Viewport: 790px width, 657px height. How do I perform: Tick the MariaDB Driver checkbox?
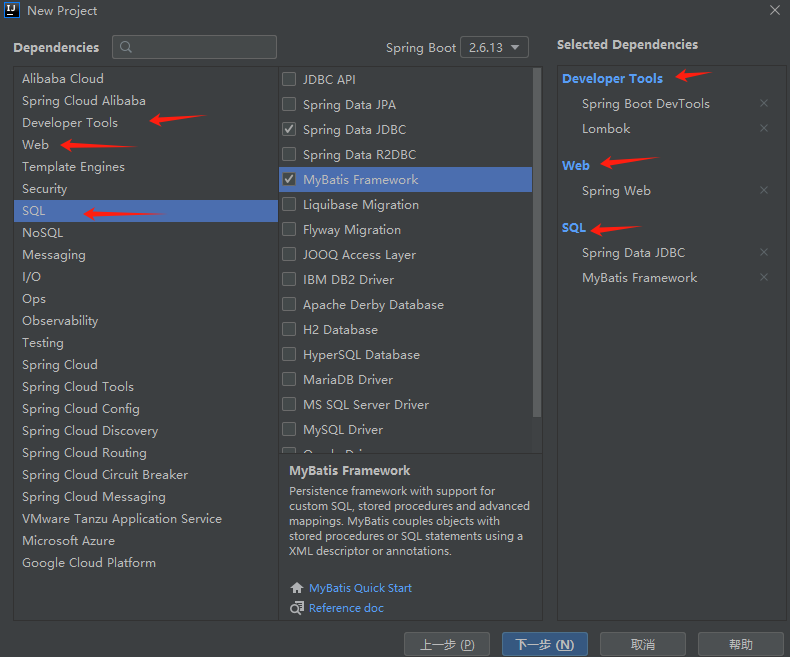(289, 379)
